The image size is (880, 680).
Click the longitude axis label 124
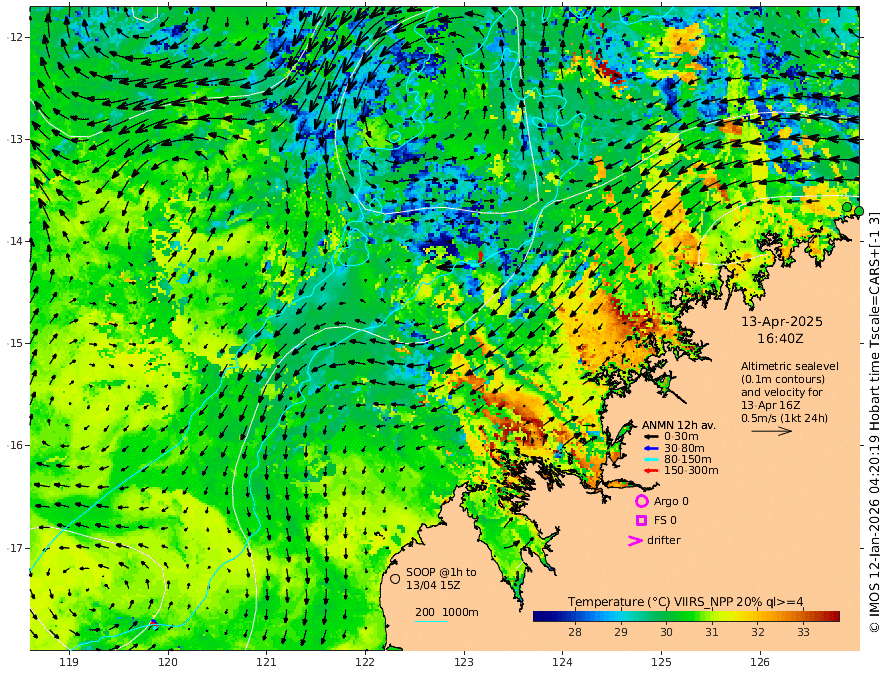pyautogui.click(x=563, y=663)
